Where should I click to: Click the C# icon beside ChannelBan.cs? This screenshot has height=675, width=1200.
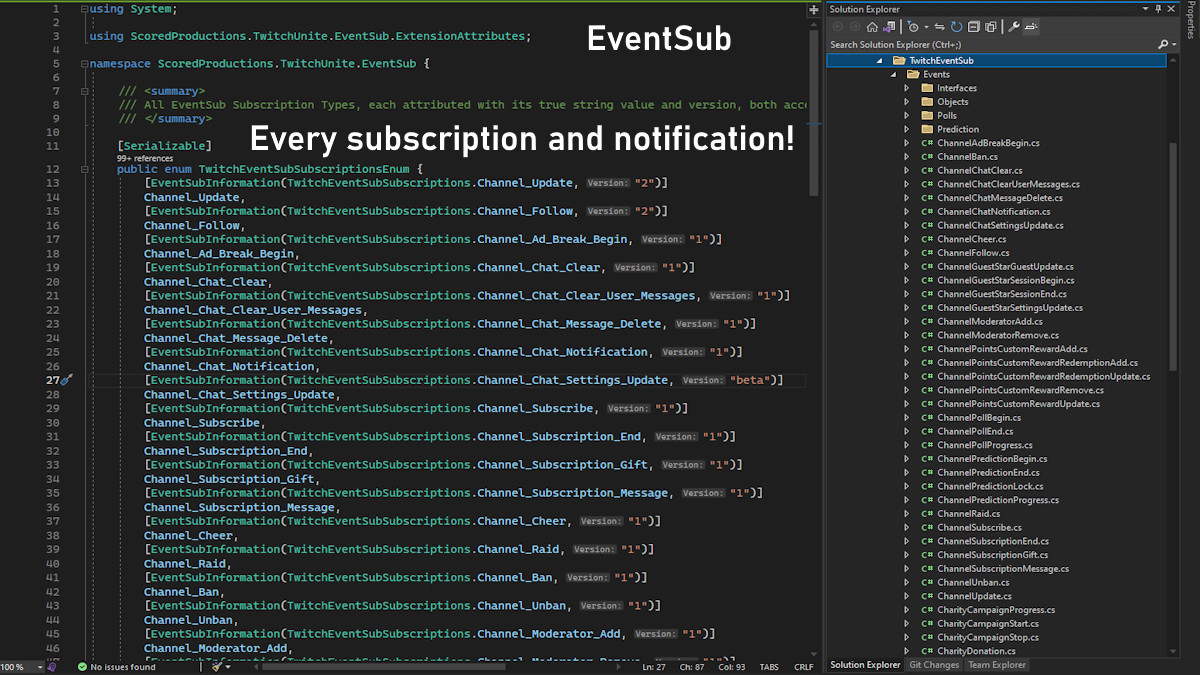tap(927, 157)
